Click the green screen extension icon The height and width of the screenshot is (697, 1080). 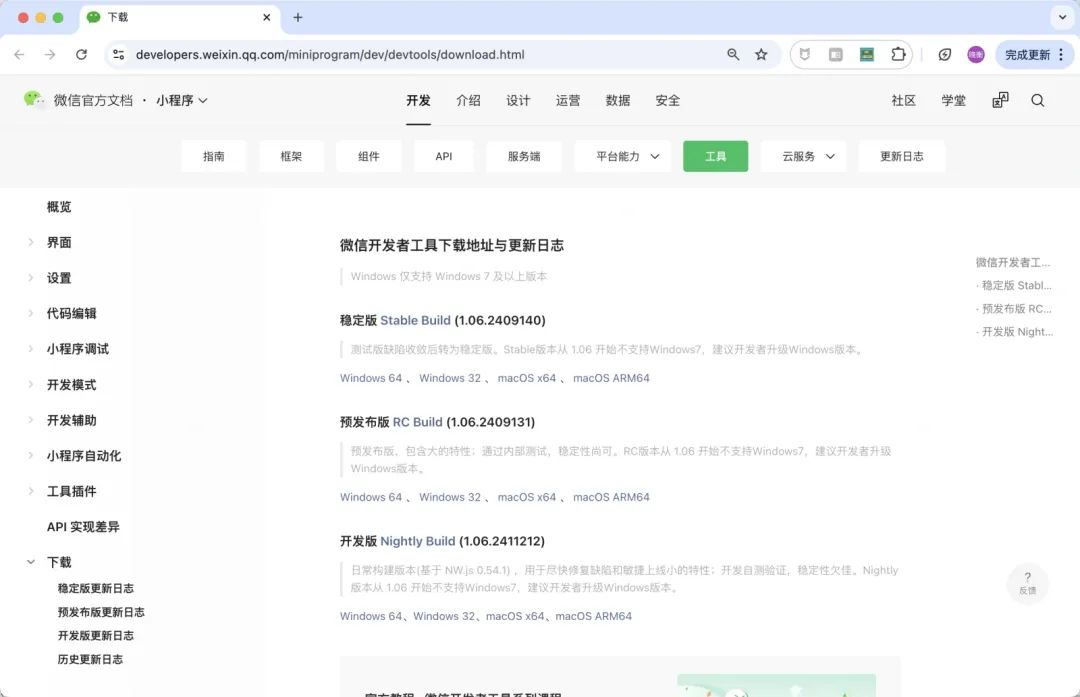coord(866,54)
